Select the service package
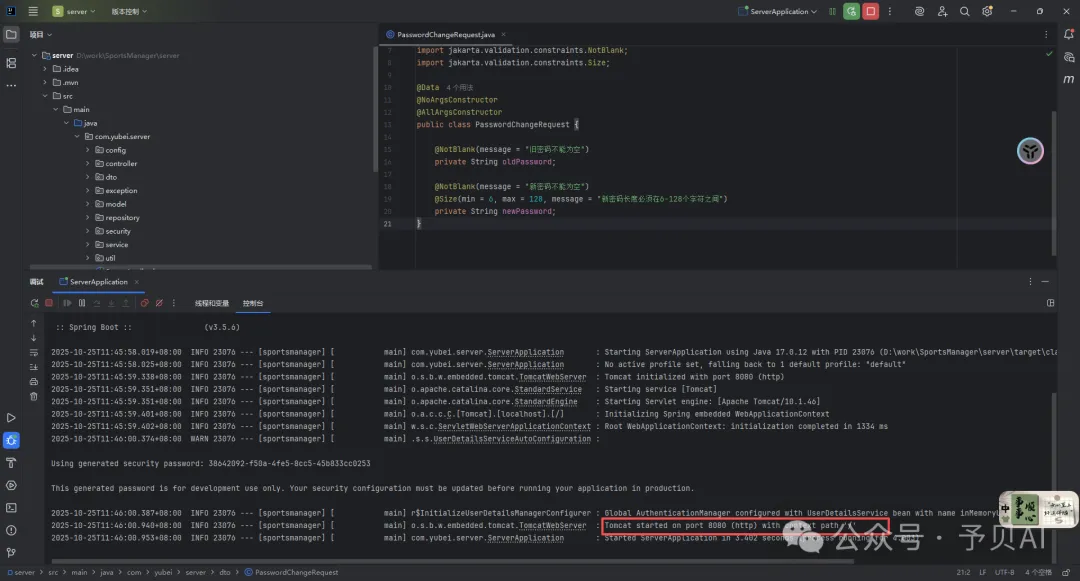Viewport: 1080px width, 581px height. coord(112,244)
